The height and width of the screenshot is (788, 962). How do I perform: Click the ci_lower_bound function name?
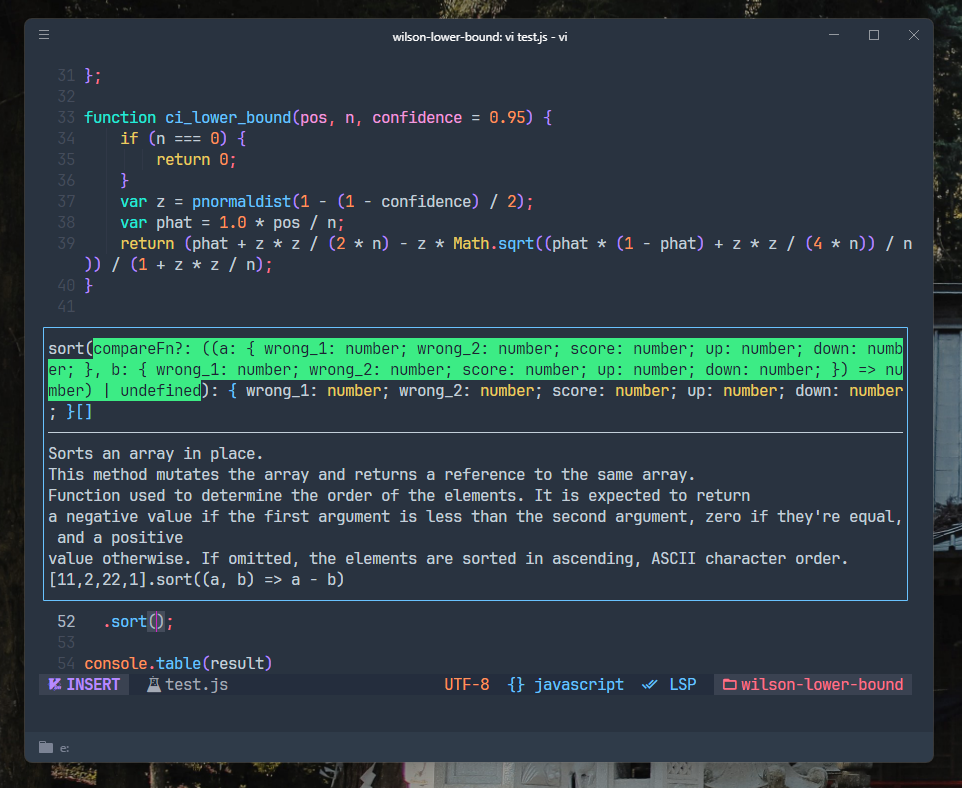(x=228, y=118)
